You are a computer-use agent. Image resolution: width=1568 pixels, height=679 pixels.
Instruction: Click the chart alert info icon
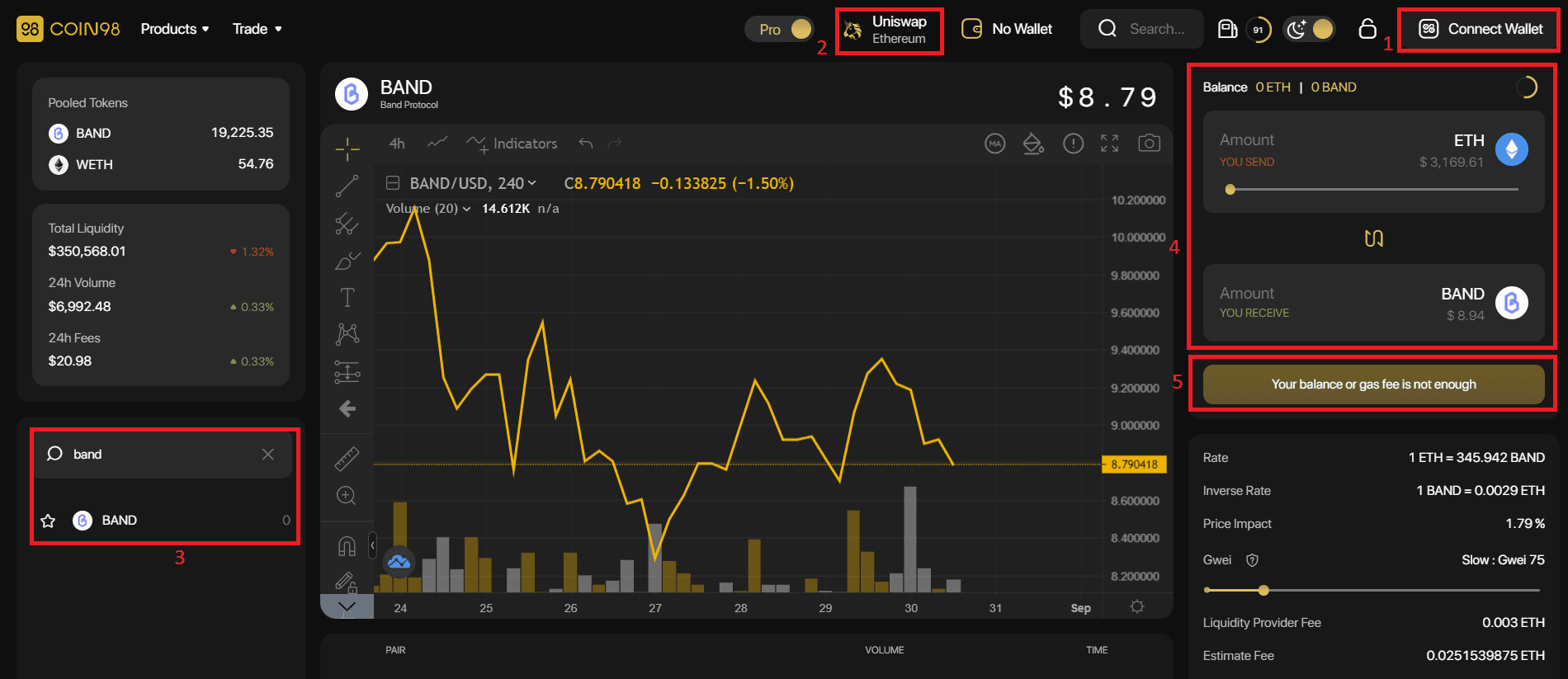pos(1073,144)
